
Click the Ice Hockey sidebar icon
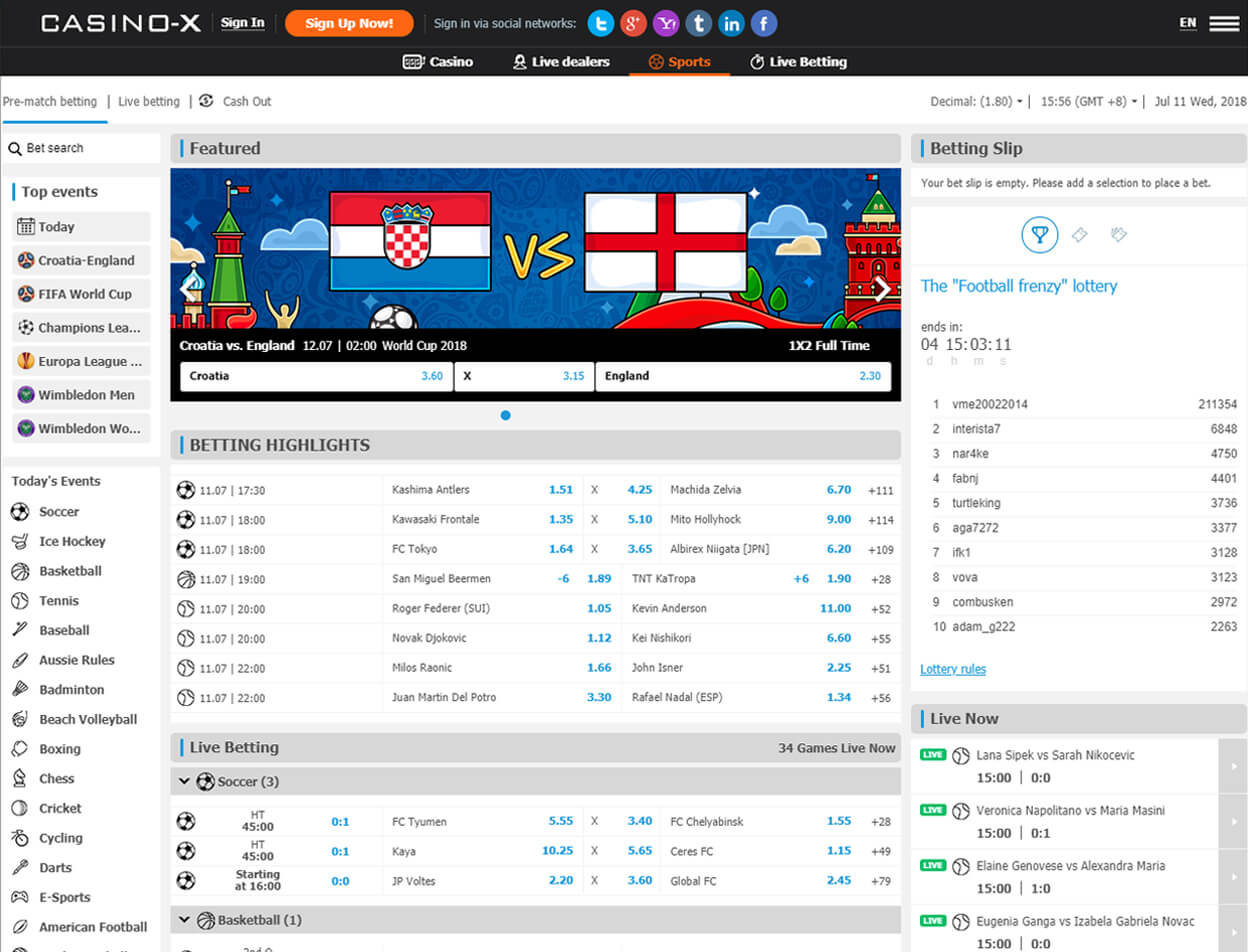tap(20, 541)
